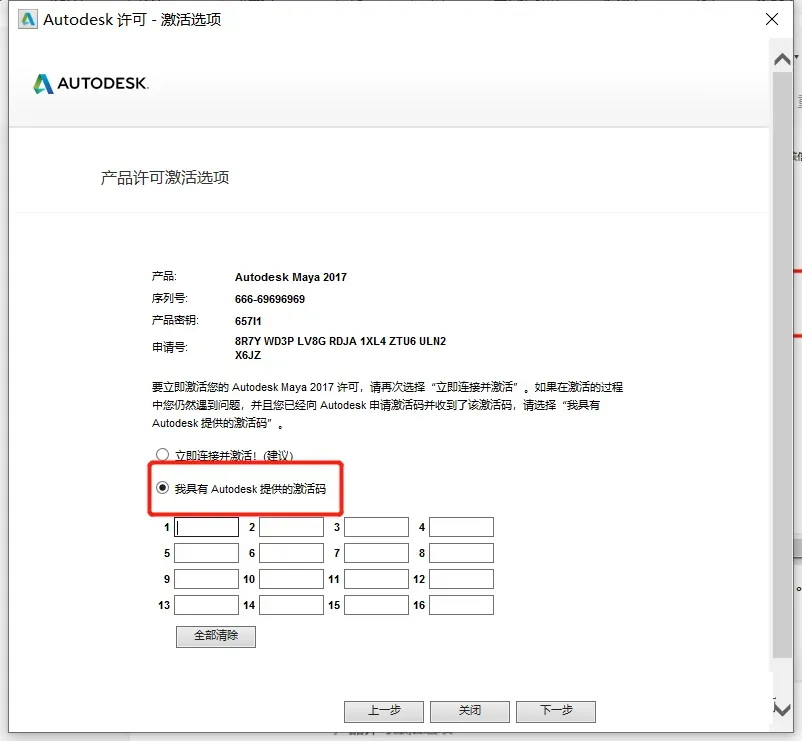Click activation code field 2
This screenshot has height=741, width=802.
tap(292, 527)
